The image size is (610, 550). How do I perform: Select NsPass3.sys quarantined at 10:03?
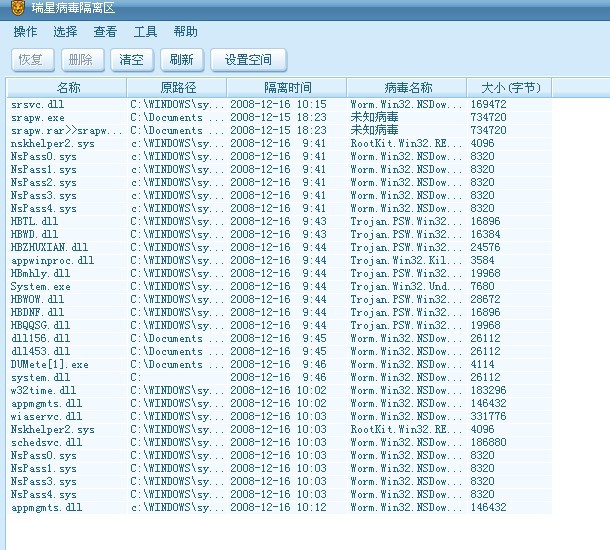point(279,481)
